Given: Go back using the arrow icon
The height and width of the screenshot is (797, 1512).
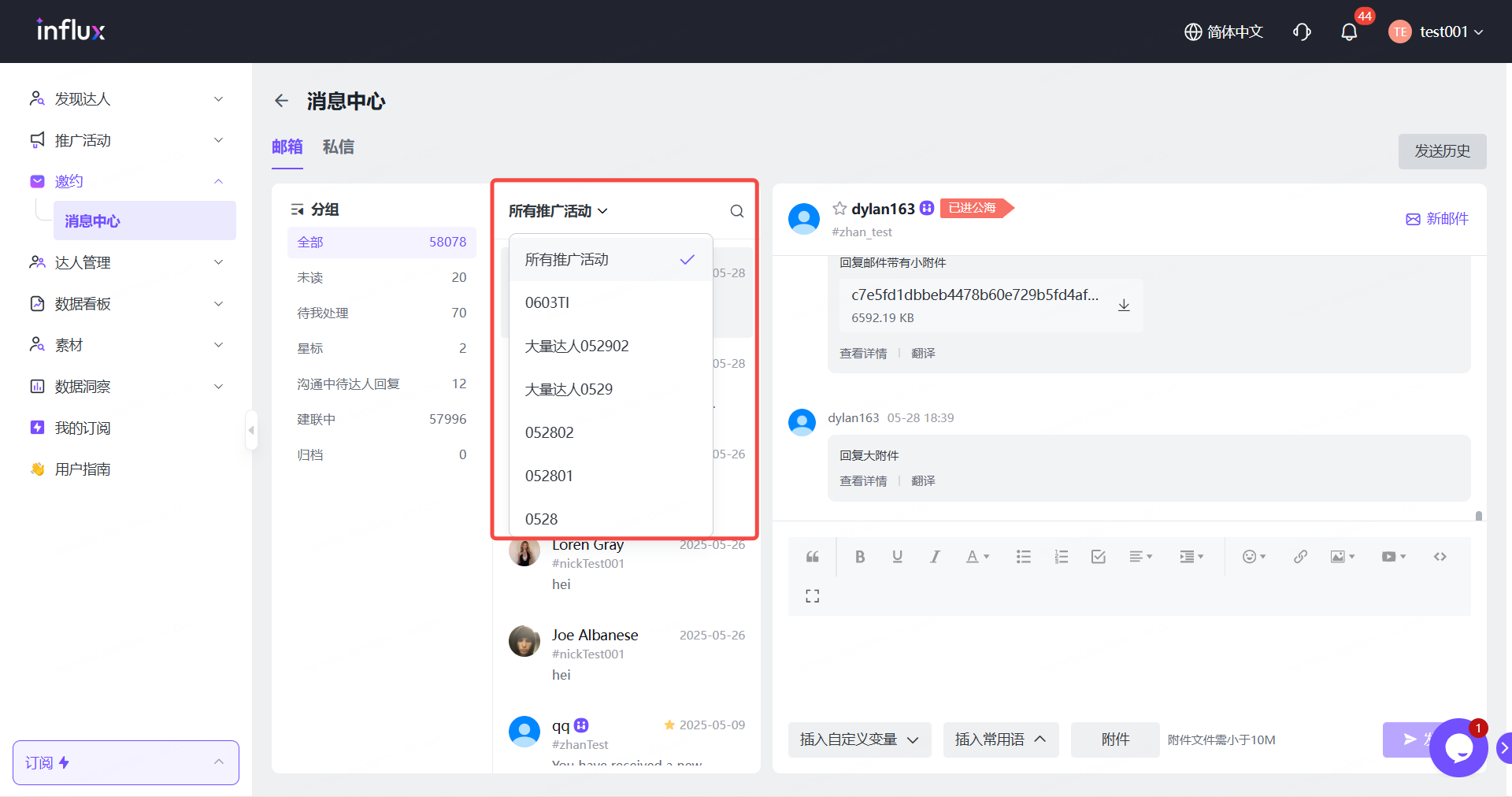Looking at the screenshot, I should pos(281,101).
